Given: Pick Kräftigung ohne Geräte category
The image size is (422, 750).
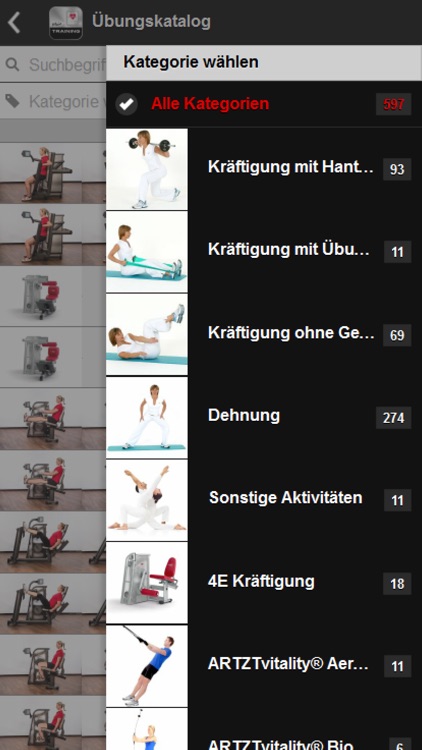Looking at the screenshot, I should click(x=264, y=334).
